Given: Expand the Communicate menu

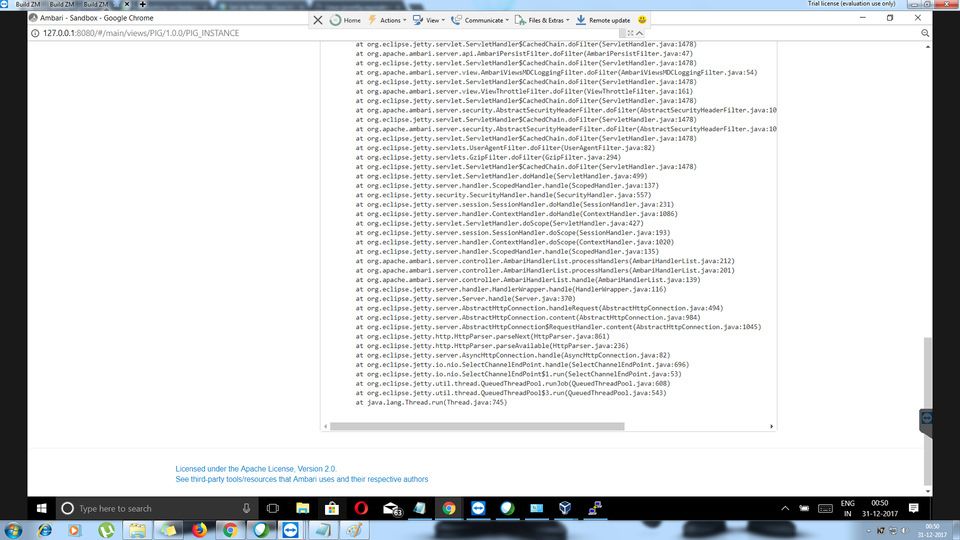Looking at the screenshot, I should pyautogui.click(x=480, y=20).
